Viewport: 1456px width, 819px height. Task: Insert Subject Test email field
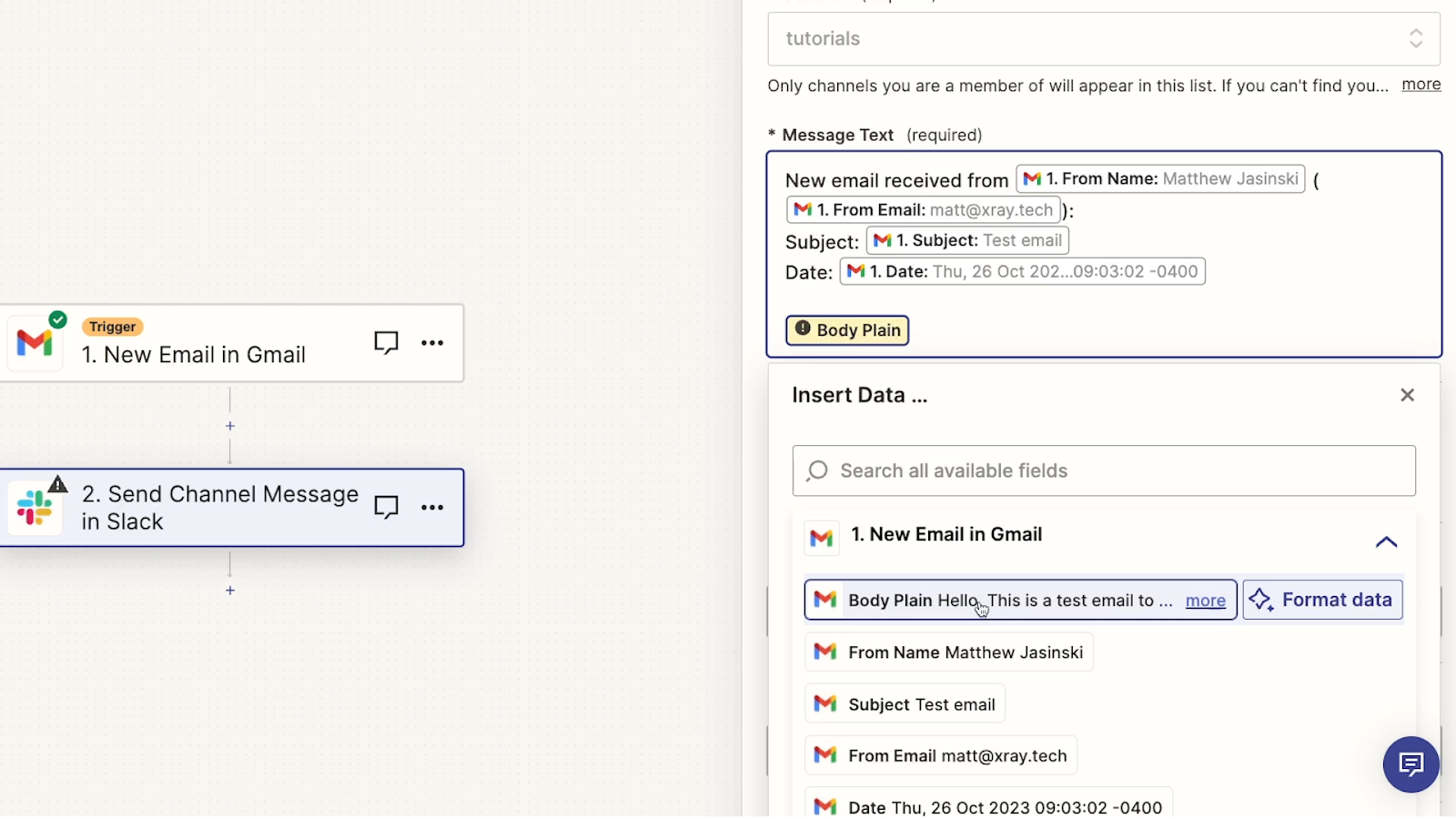[x=905, y=704]
